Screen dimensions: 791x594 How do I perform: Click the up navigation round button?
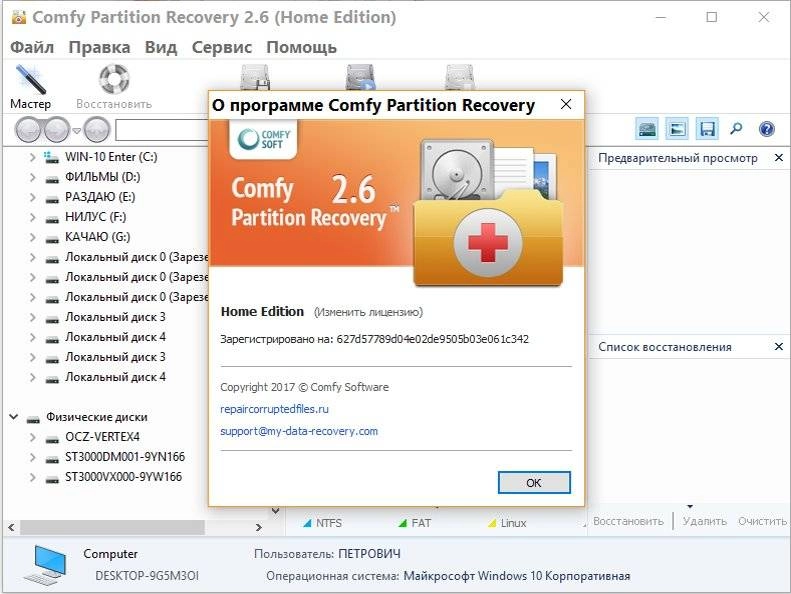pyautogui.click(x=96, y=130)
